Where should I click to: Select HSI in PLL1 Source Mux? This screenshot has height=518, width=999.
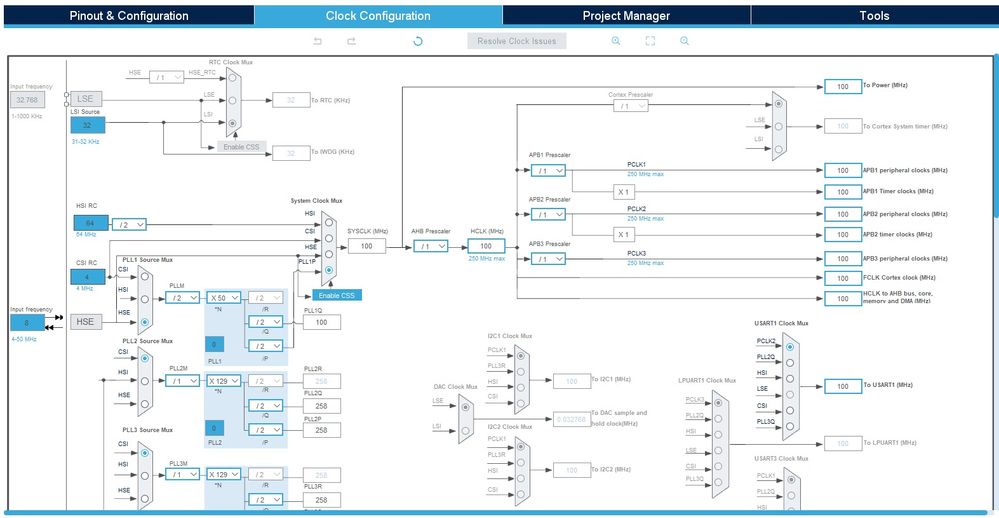(145, 299)
